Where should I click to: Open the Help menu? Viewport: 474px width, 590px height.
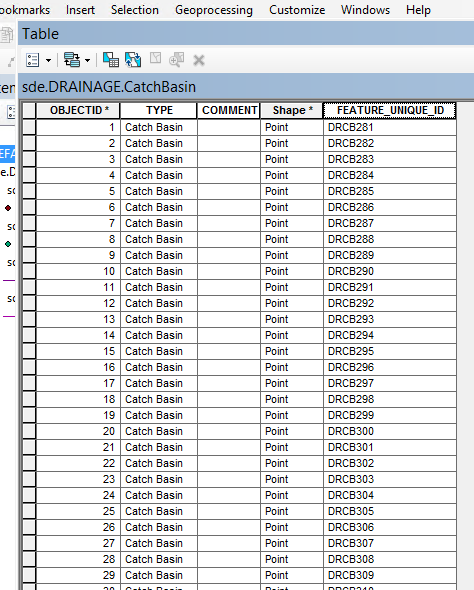(418, 10)
